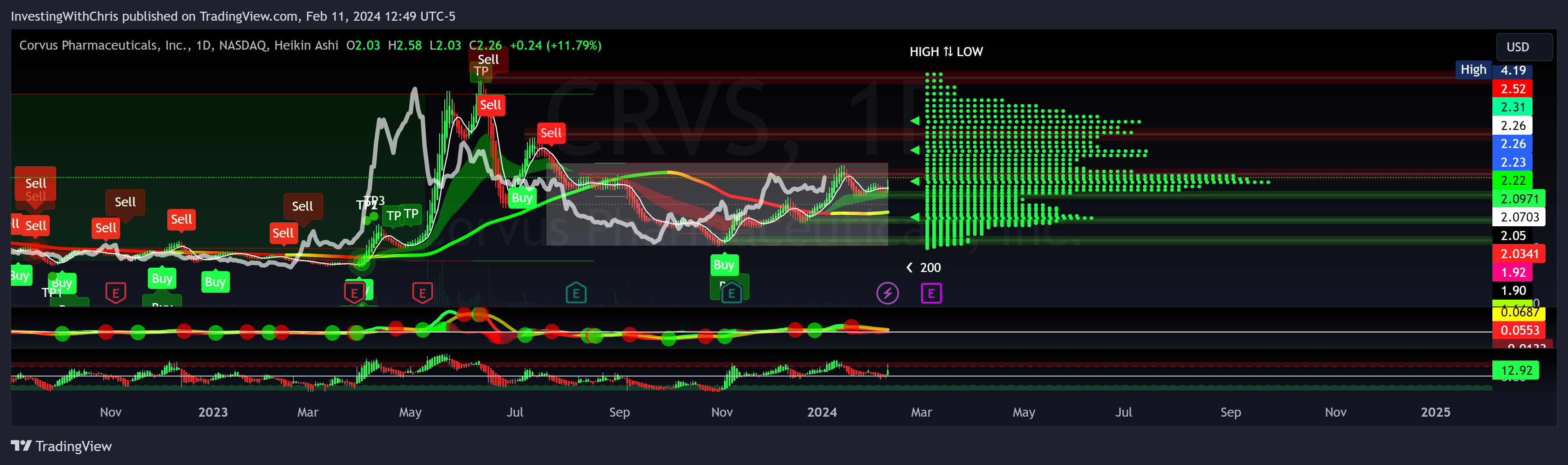This screenshot has width=1568, height=465.
Task: Select the blue 2.23 price tag
Action: point(1513,161)
